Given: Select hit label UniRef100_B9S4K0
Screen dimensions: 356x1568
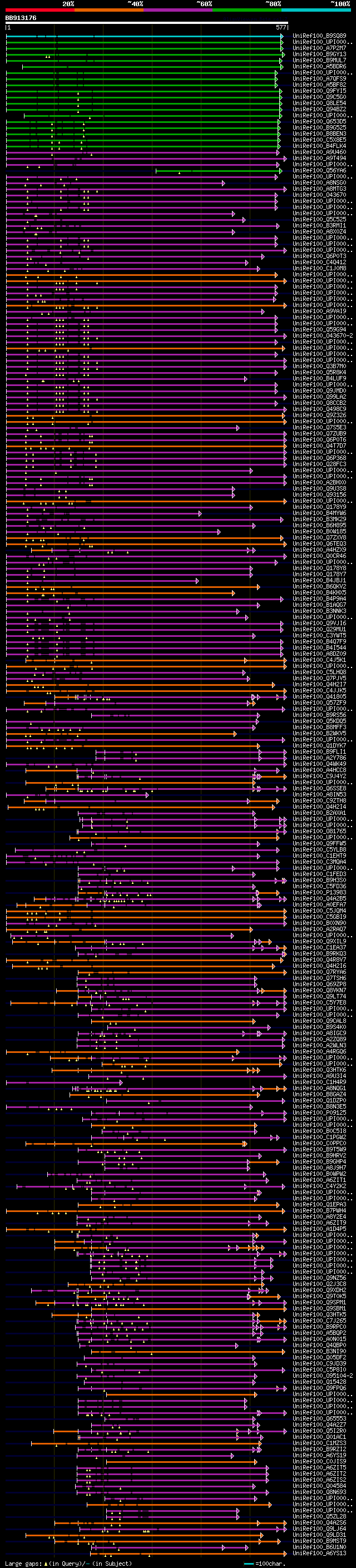Looking at the screenshot, I should [x=319, y=1027].
